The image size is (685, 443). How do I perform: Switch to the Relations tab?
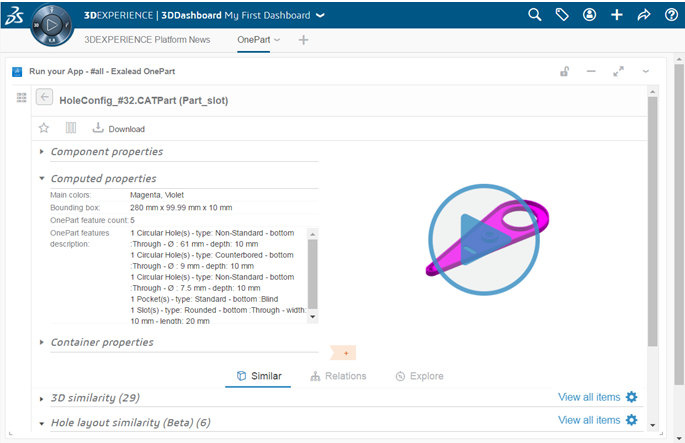point(338,376)
